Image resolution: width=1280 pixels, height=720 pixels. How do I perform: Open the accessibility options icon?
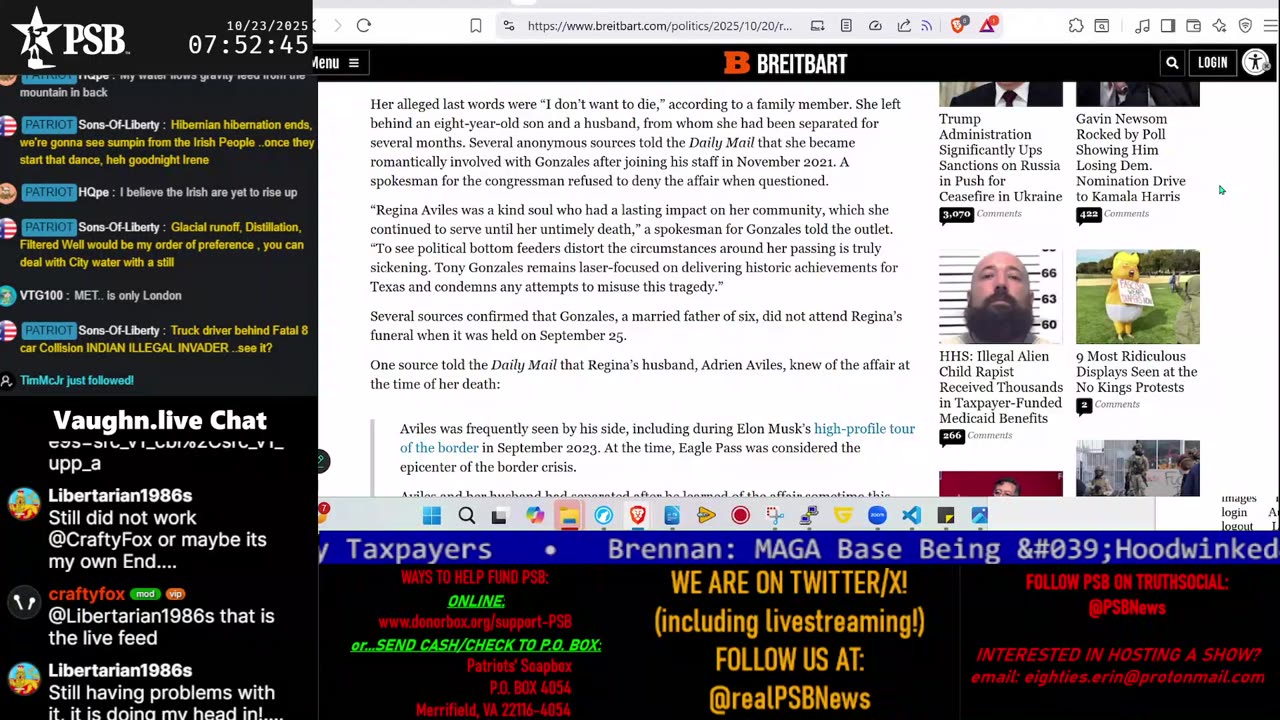click(x=1256, y=62)
